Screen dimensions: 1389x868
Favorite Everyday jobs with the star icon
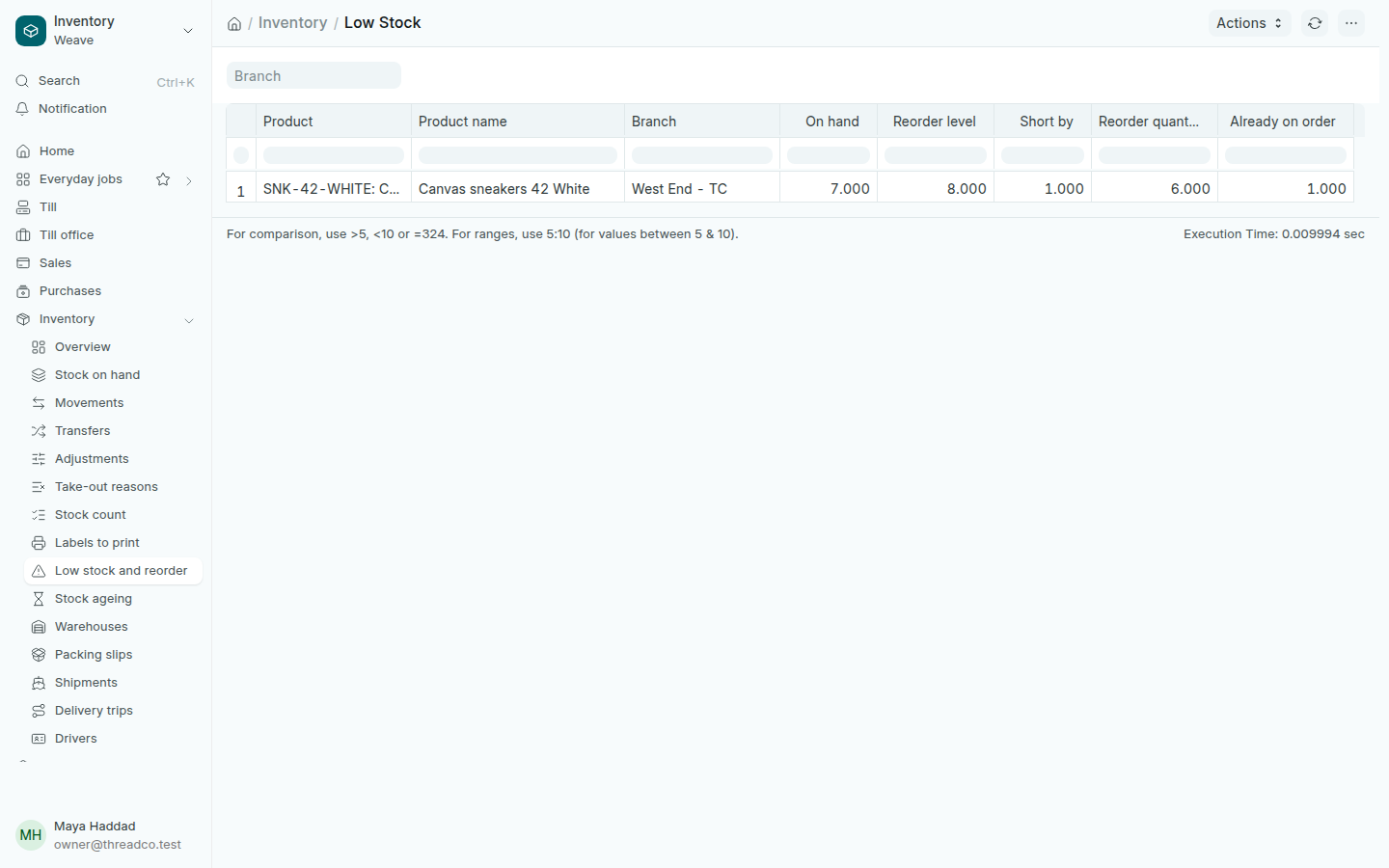pos(163,179)
